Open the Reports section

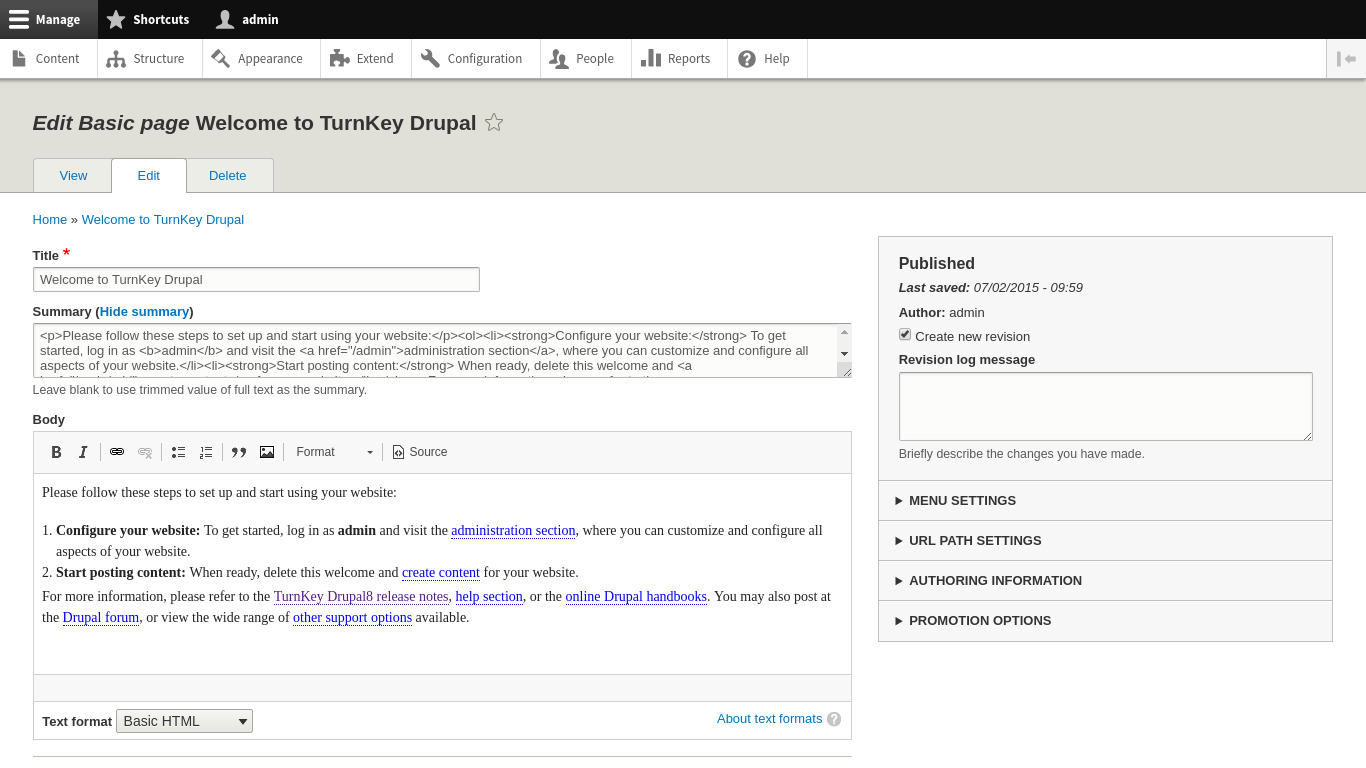(x=680, y=58)
